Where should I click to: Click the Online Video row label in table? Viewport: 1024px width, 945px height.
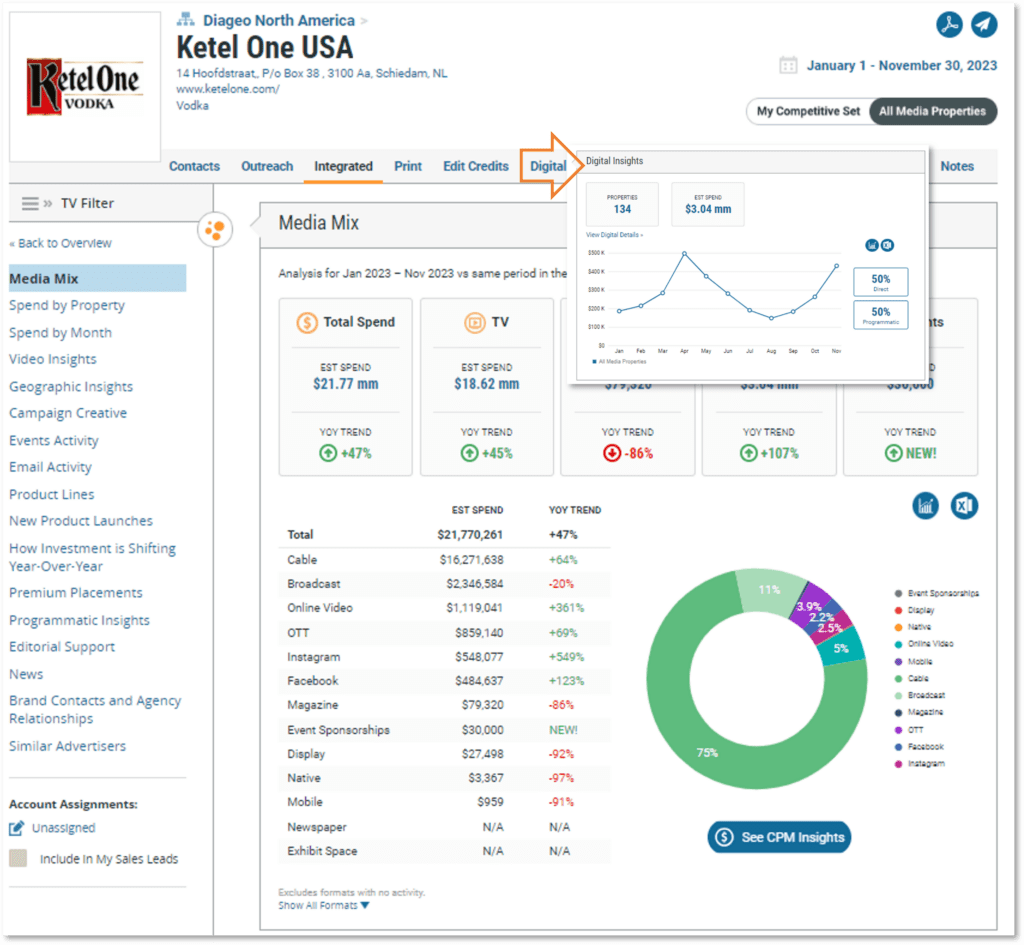[320, 608]
